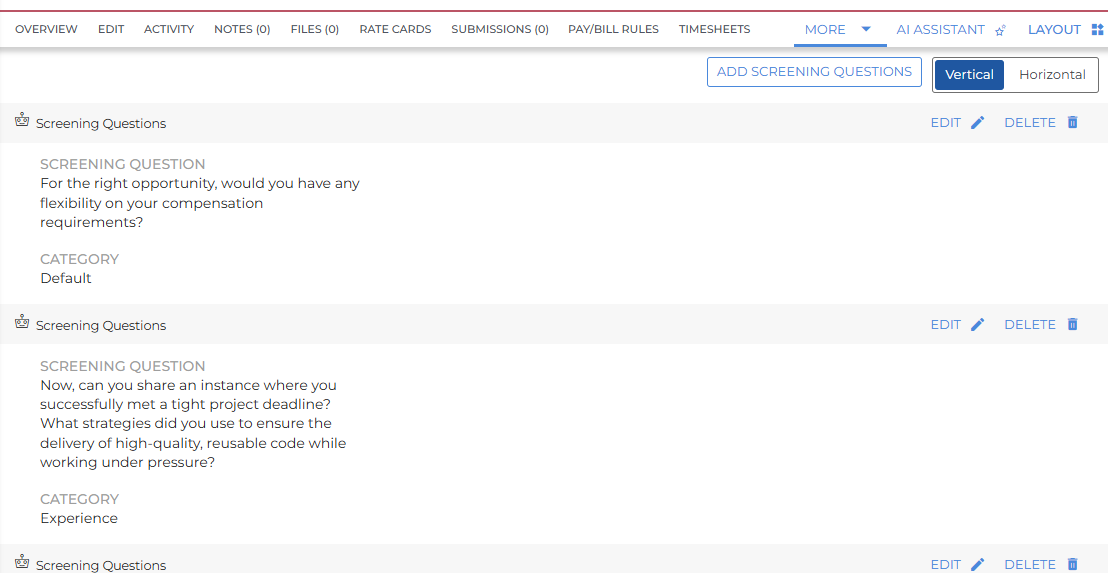This screenshot has width=1108, height=573.
Task: Switch view to Horizontal layout
Action: 1051,75
